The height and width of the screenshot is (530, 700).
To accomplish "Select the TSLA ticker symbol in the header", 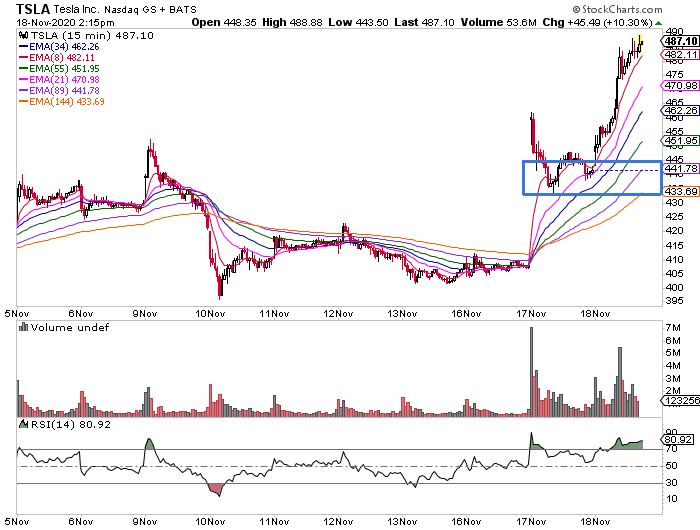I will 33,8.
